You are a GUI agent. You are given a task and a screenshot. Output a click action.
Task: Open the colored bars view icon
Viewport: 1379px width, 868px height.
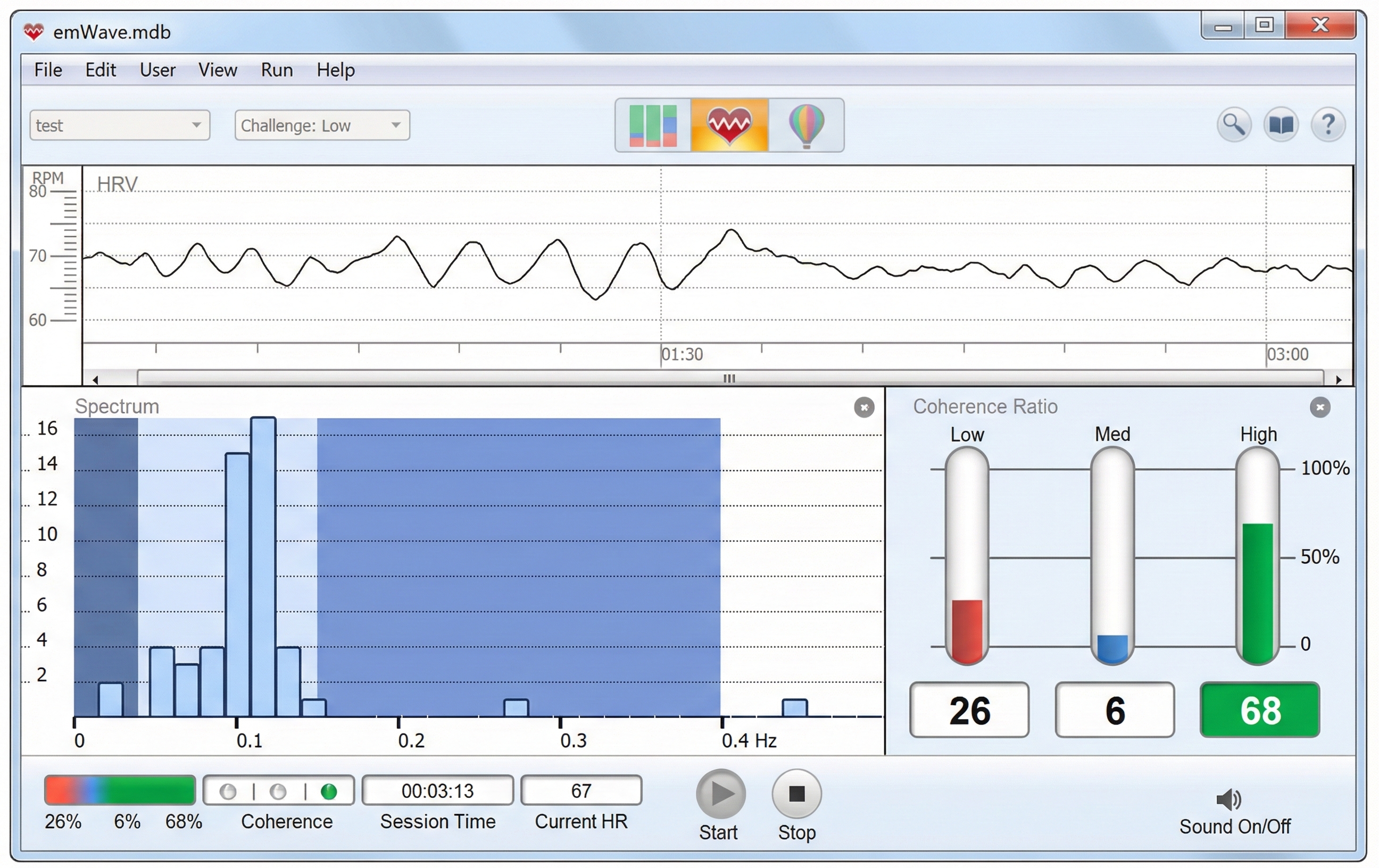653,125
